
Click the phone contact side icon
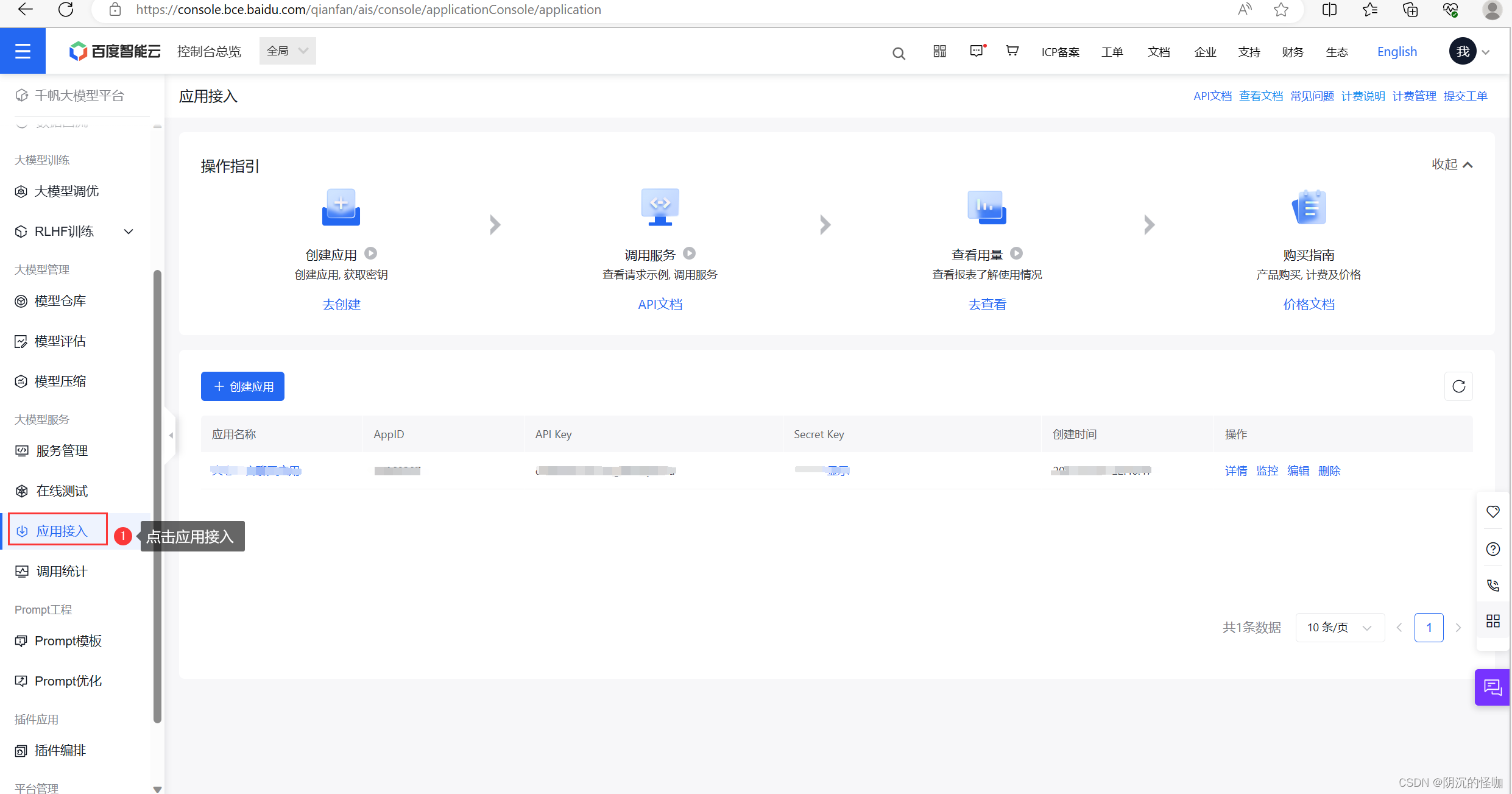point(1493,585)
